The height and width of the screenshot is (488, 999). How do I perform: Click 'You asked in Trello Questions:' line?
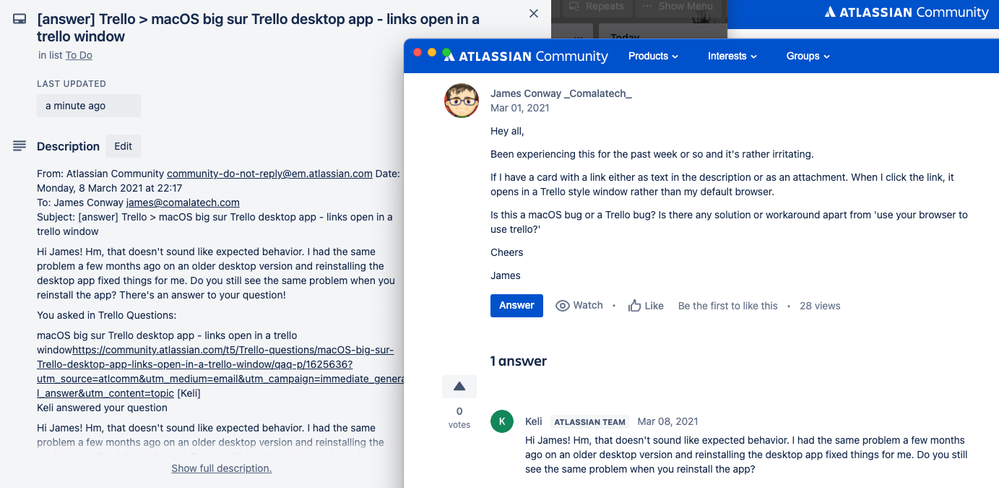(x=106, y=315)
